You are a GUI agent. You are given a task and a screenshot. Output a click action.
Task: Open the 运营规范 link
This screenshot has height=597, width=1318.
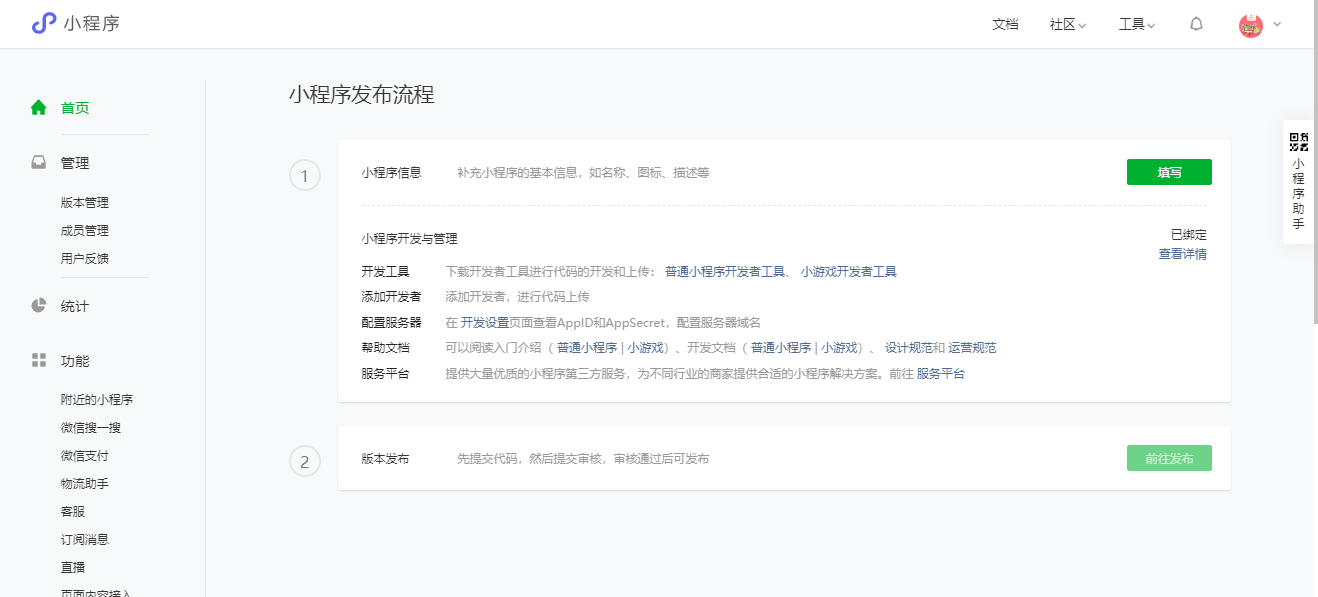coord(972,348)
